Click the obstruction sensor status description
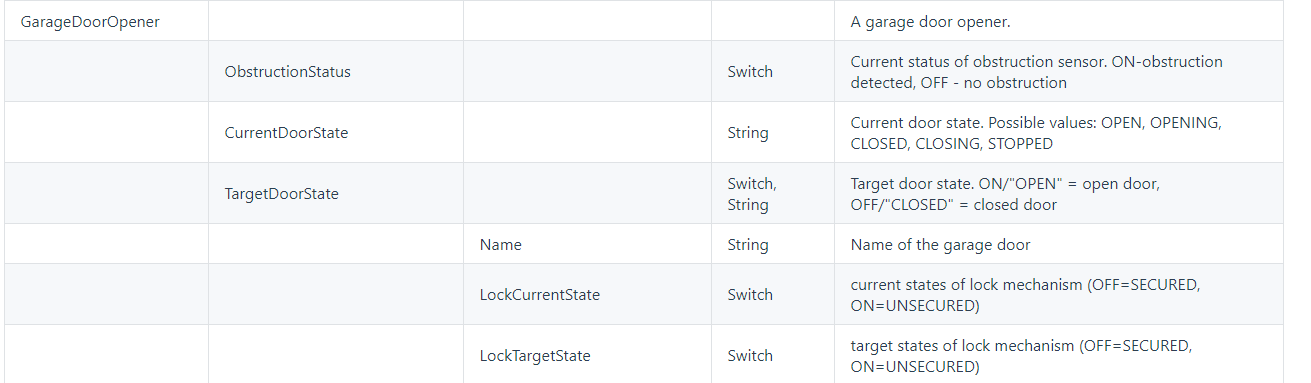Screen dimensions: 1311x383 click(x=1037, y=72)
